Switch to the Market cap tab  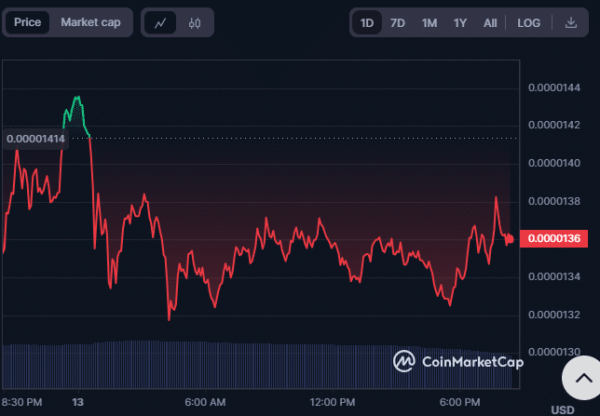tap(91, 22)
